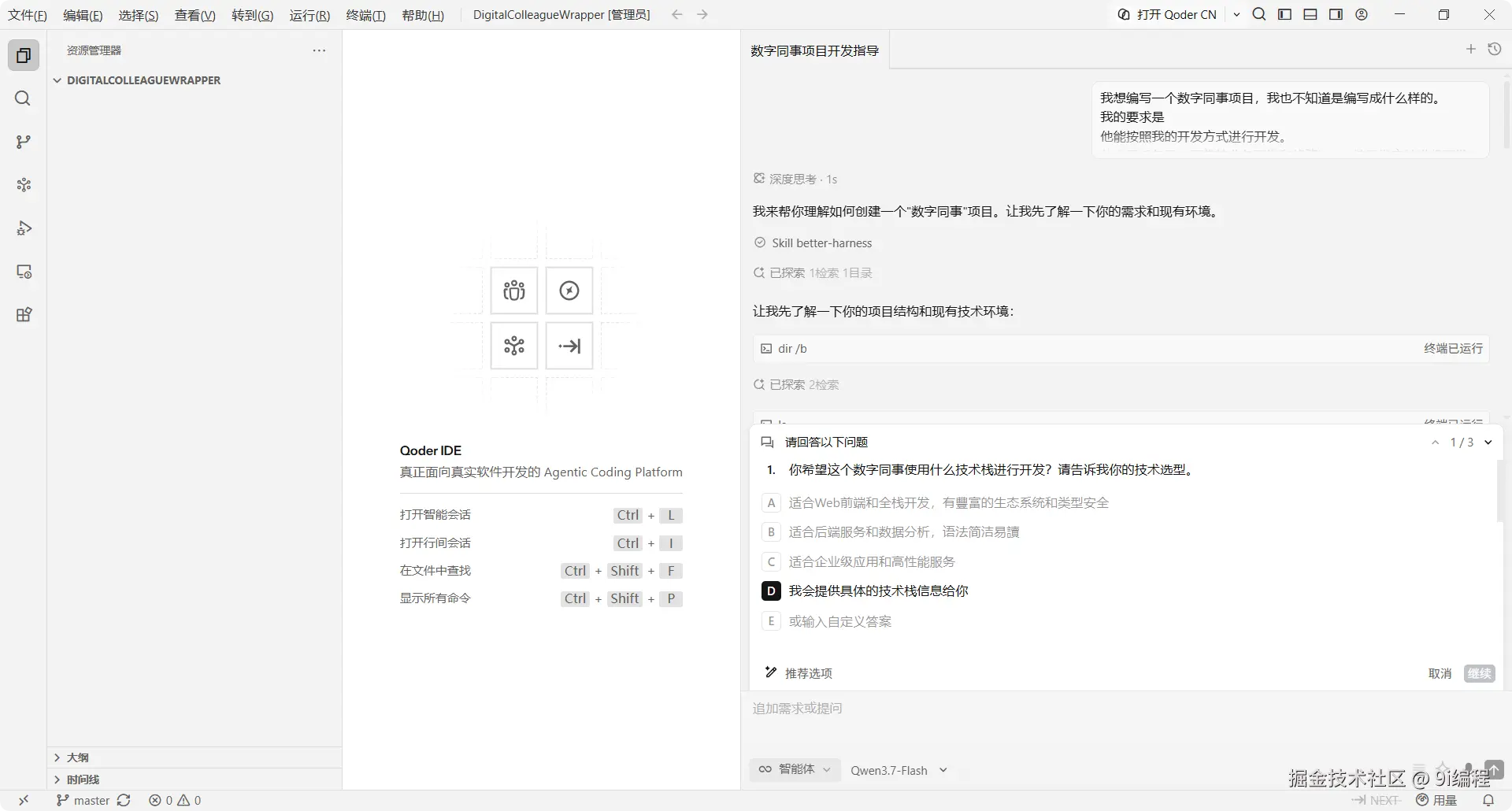Image resolution: width=1512 pixels, height=811 pixels.
Task: Toggle the primary sidebar layout icon
Action: pos(1284,14)
